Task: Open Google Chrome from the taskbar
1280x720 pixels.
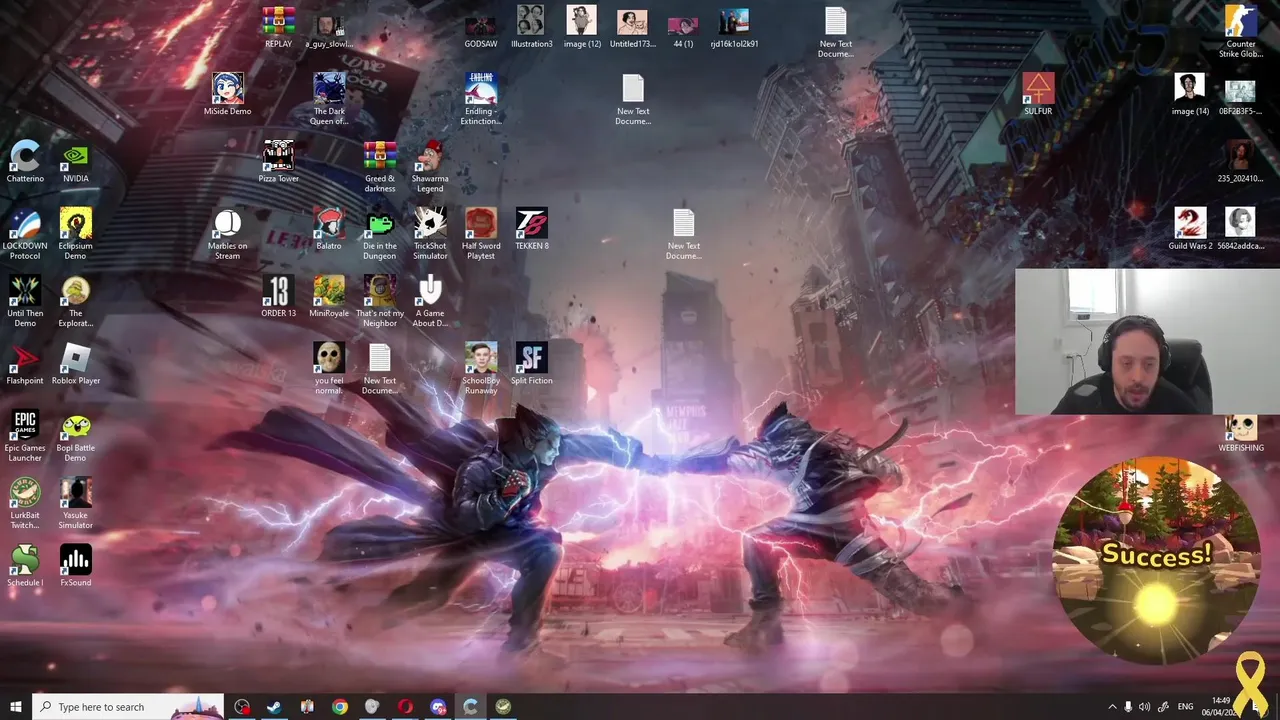Action: (x=340, y=707)
